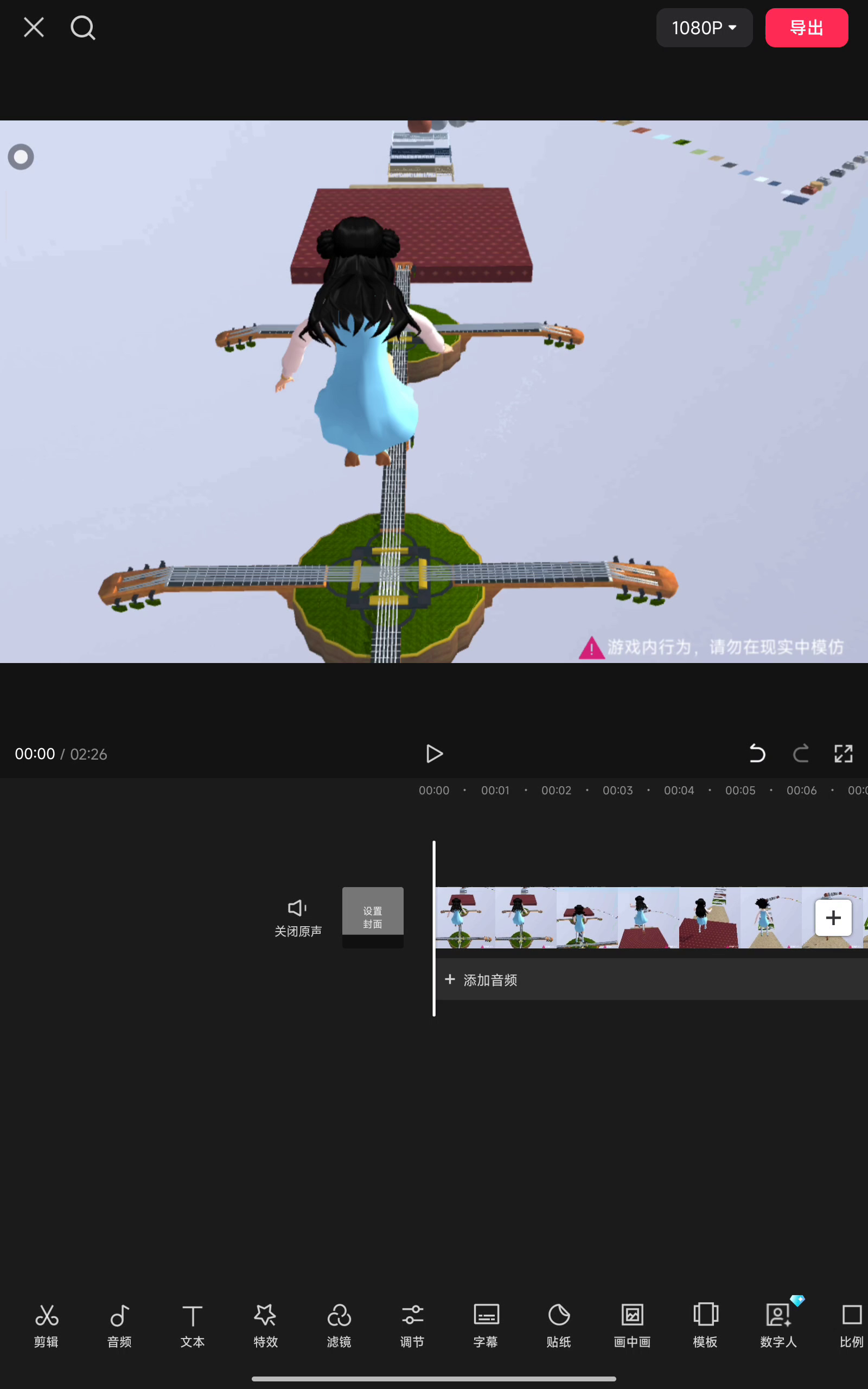Open the 音频 audio tool
The width and height of the screenshot is (868, 1389).
pyautogui.click(x=119, y=1325)
